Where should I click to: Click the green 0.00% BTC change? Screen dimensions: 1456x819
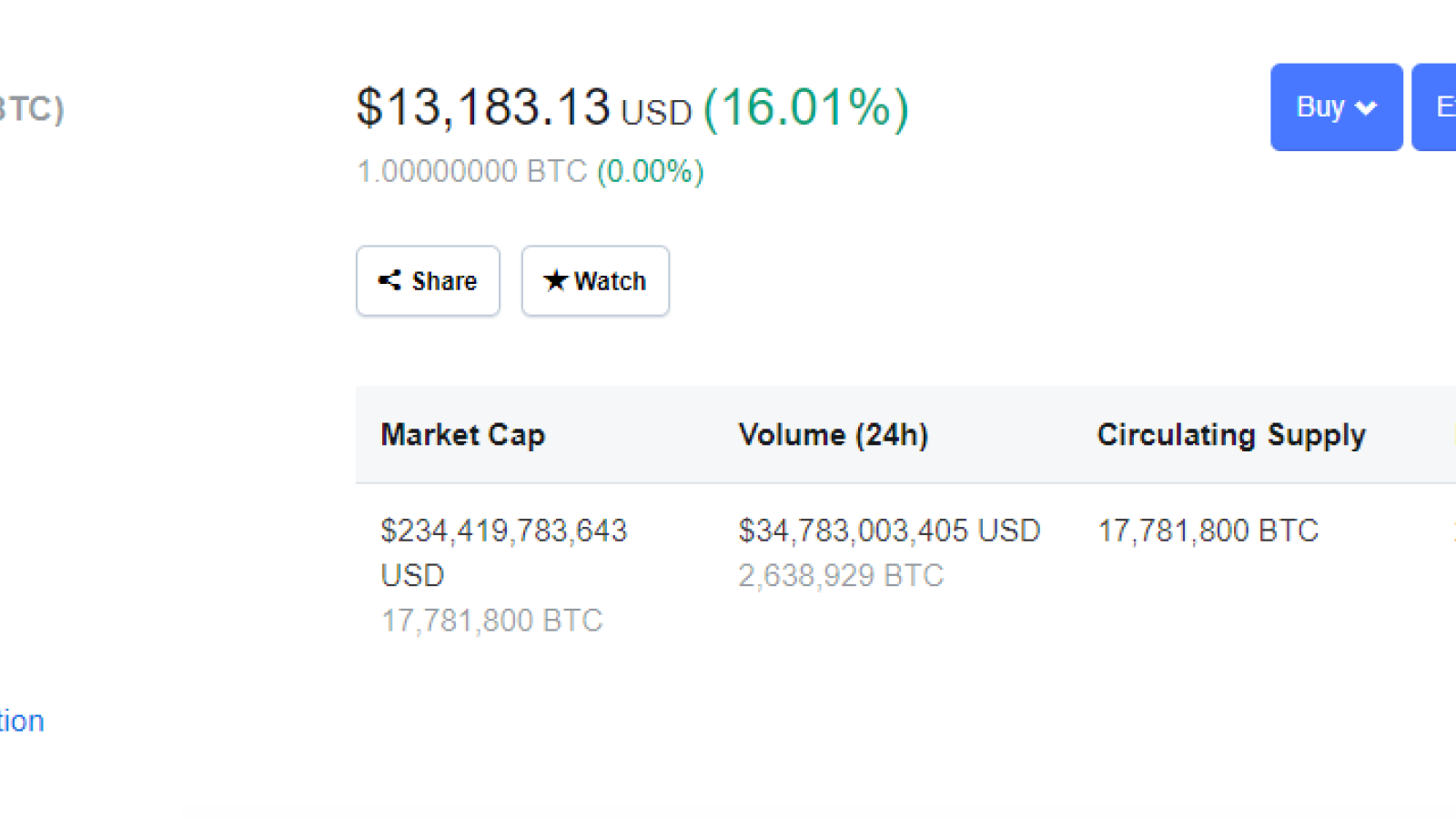point(650,171)
